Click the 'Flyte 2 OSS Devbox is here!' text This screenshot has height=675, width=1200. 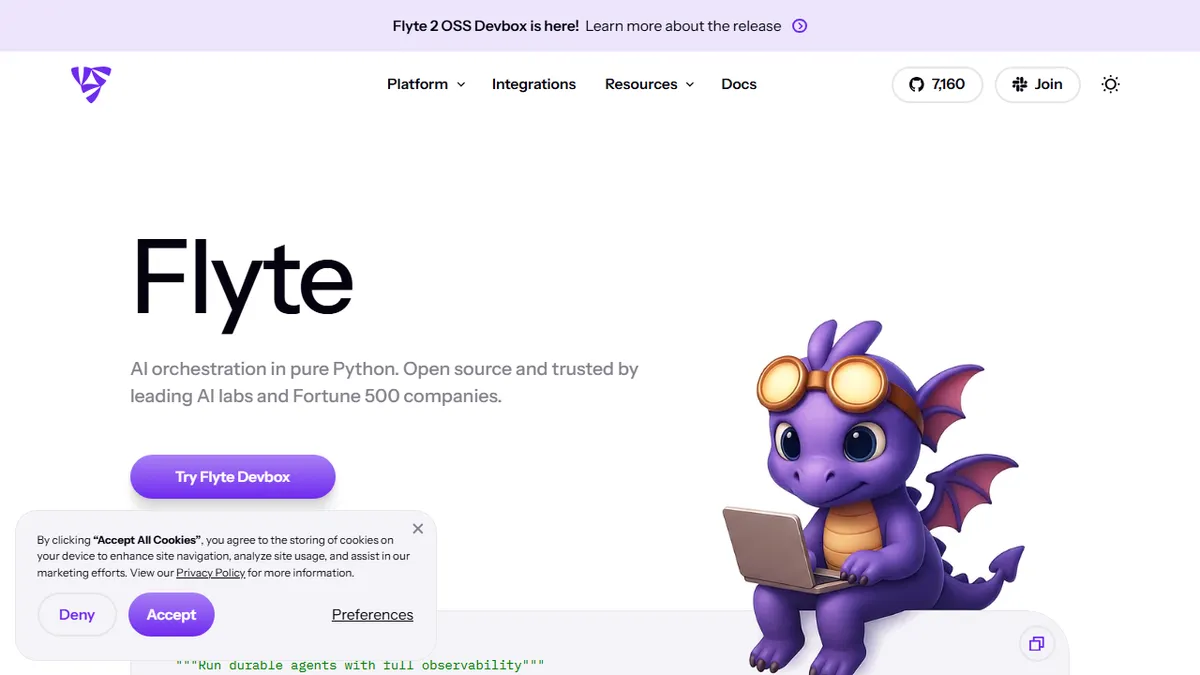coord(486,26)
